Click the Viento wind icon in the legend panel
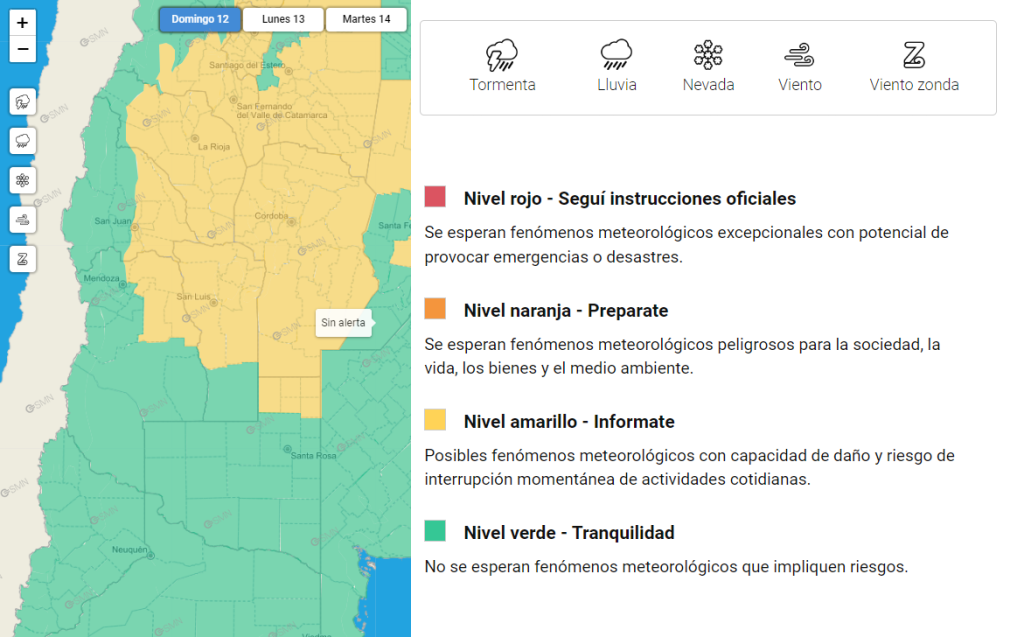 pyautogui.click(x=800, y=55)
